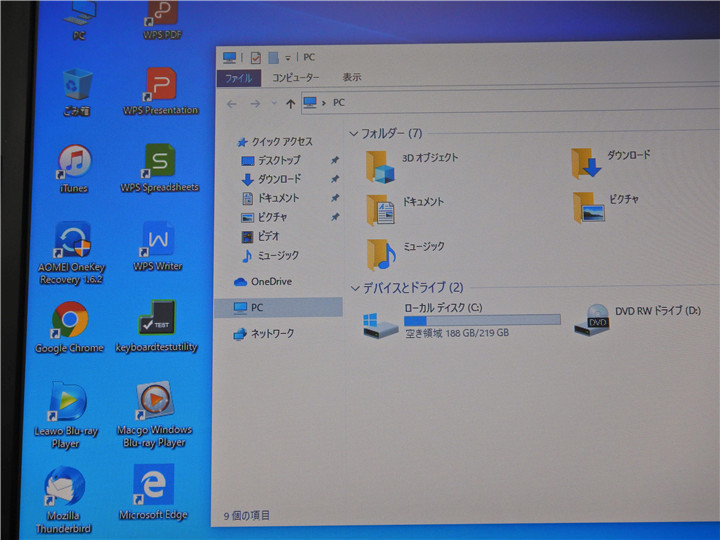Select デスクトップ in the navigation pane
The image size is (720, 540).
point(271,160)
